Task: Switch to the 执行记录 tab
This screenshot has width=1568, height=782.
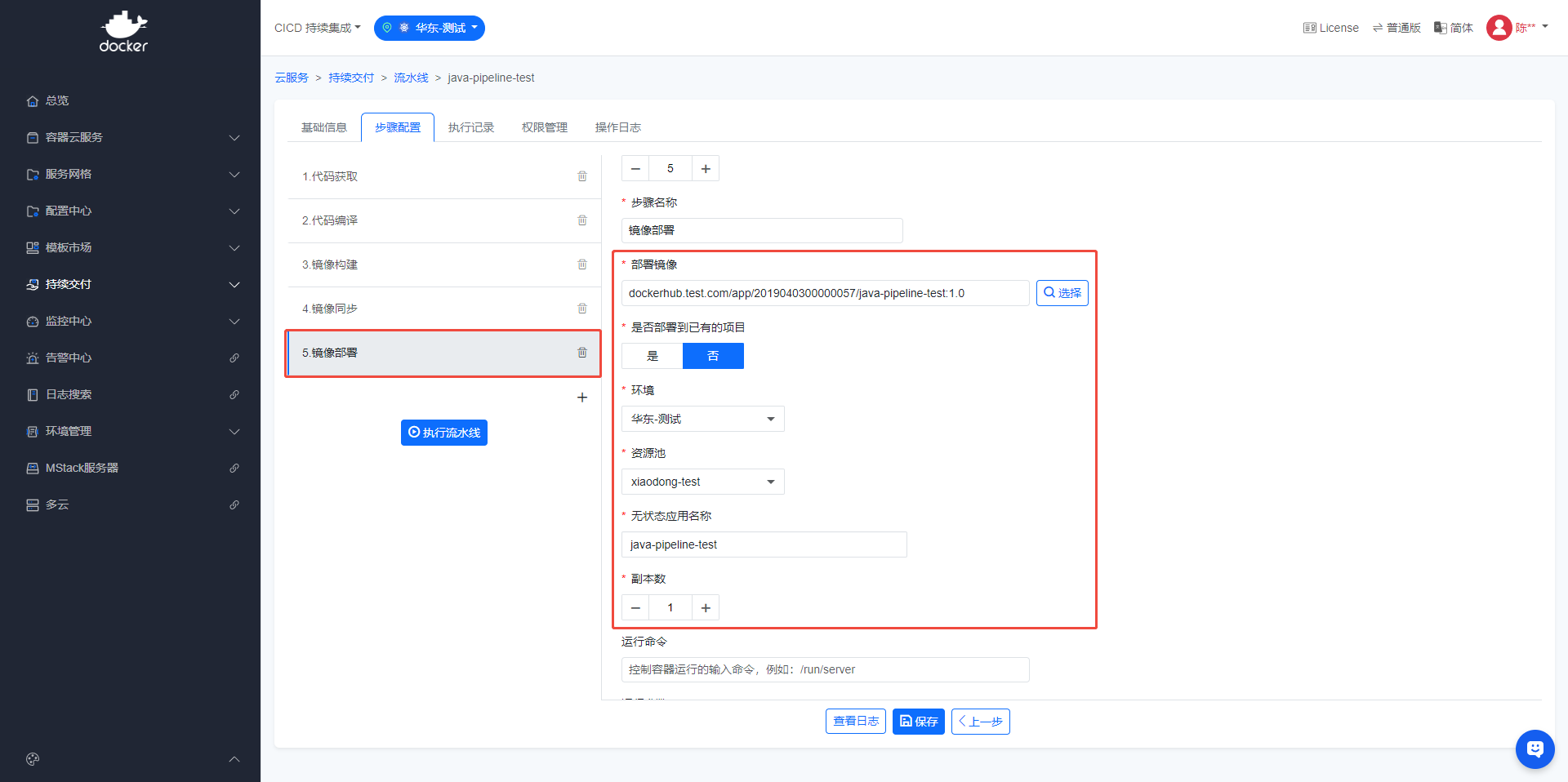Action: coord(471,127)
